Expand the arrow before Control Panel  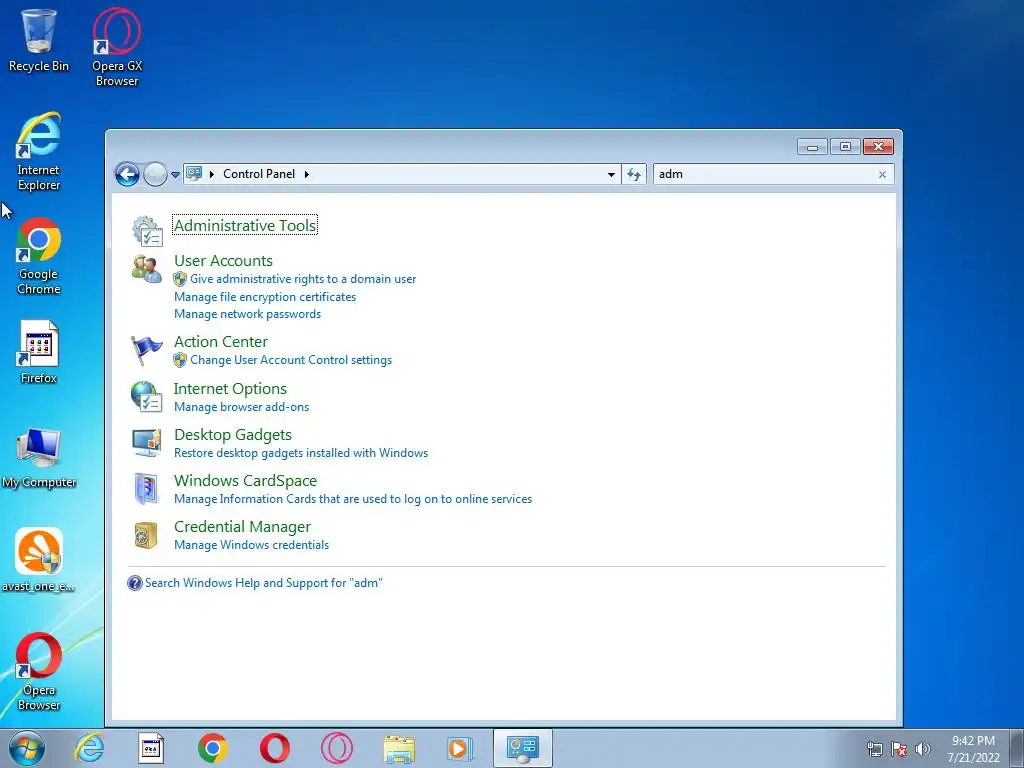[x=212, y=174]
